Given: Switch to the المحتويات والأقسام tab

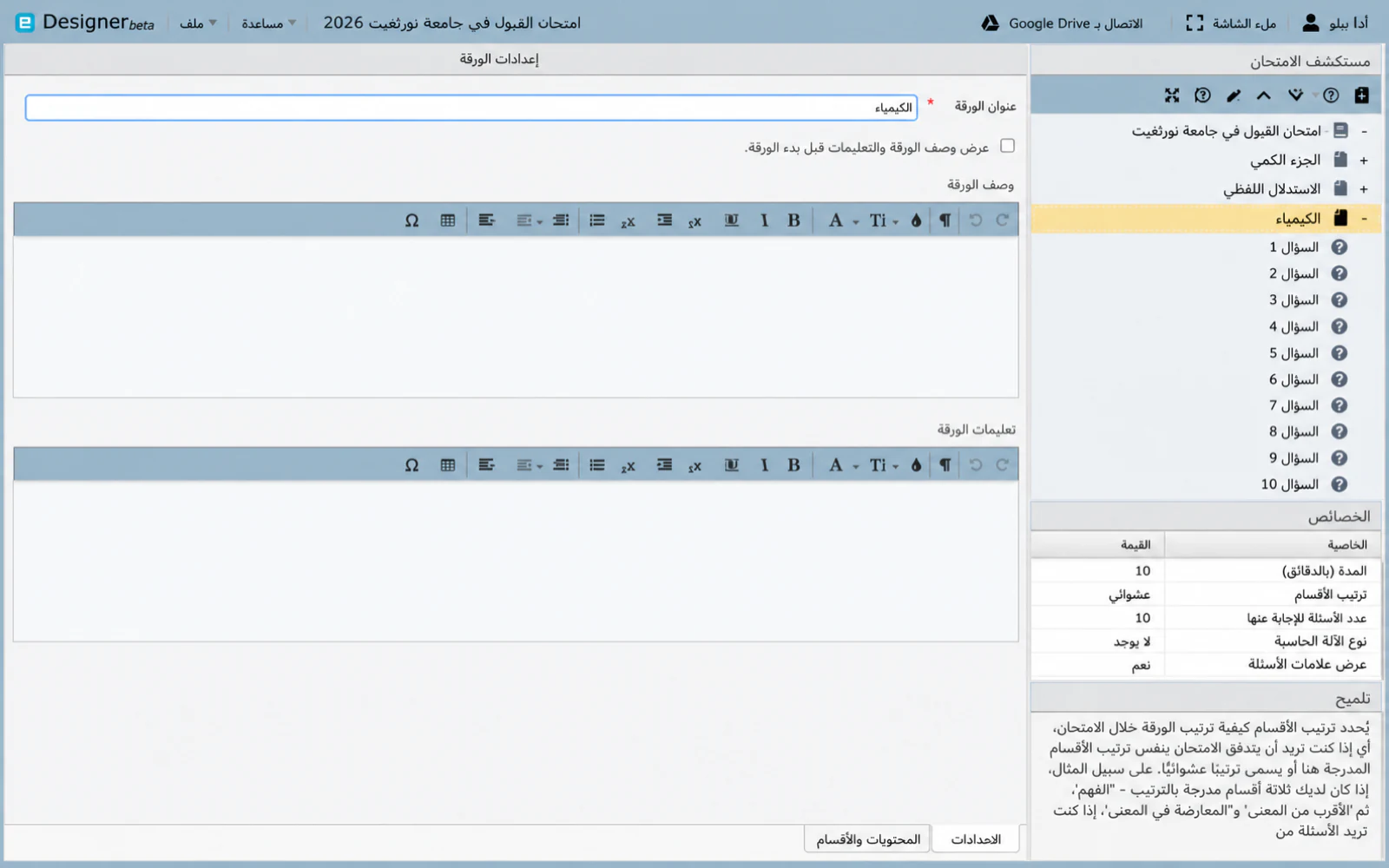Looking at the screenshot, I should click(867, 839).
